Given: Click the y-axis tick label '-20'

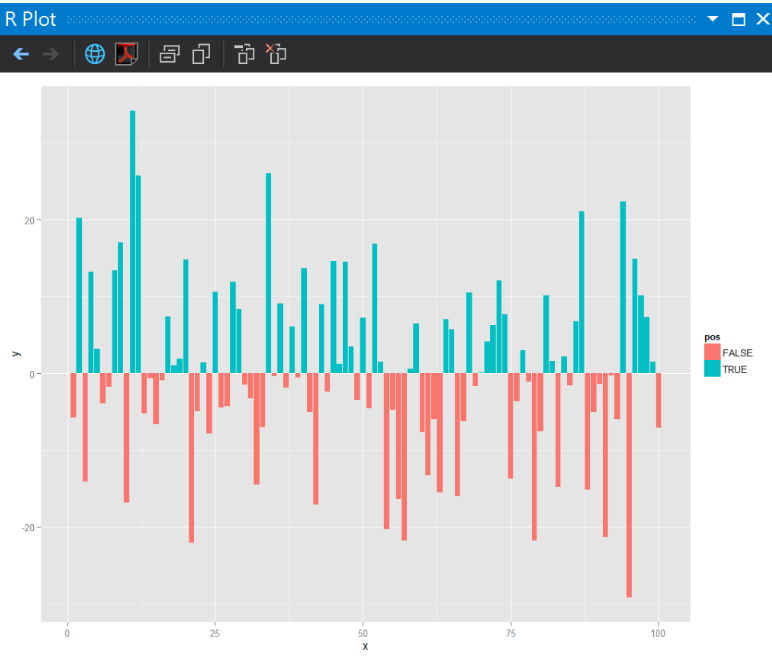Looking at the screenshot, I should 28,528.
